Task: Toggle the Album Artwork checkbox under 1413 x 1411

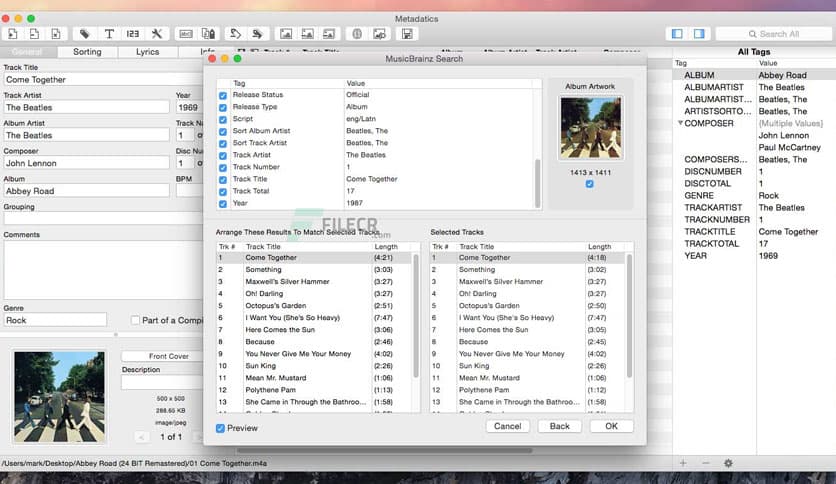Action: coord(590,184)
